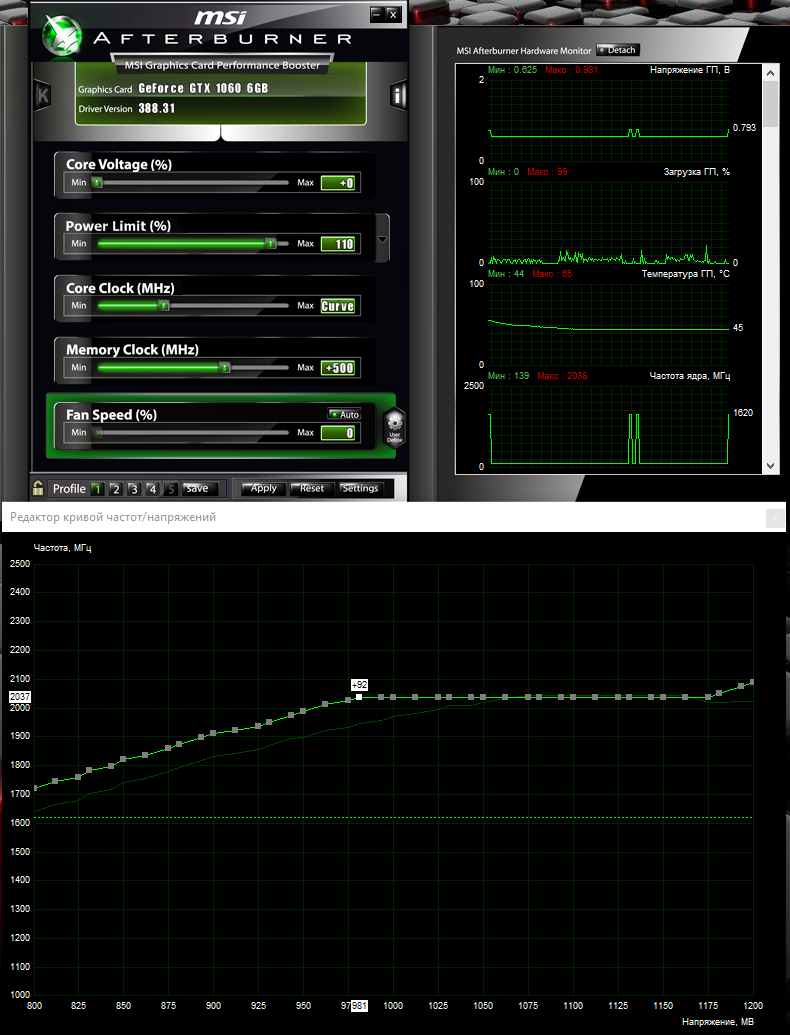This screenshot has width=790, height=1035.
Task: Click the Fan Speed 0 value field
Action: pos(338,433)
